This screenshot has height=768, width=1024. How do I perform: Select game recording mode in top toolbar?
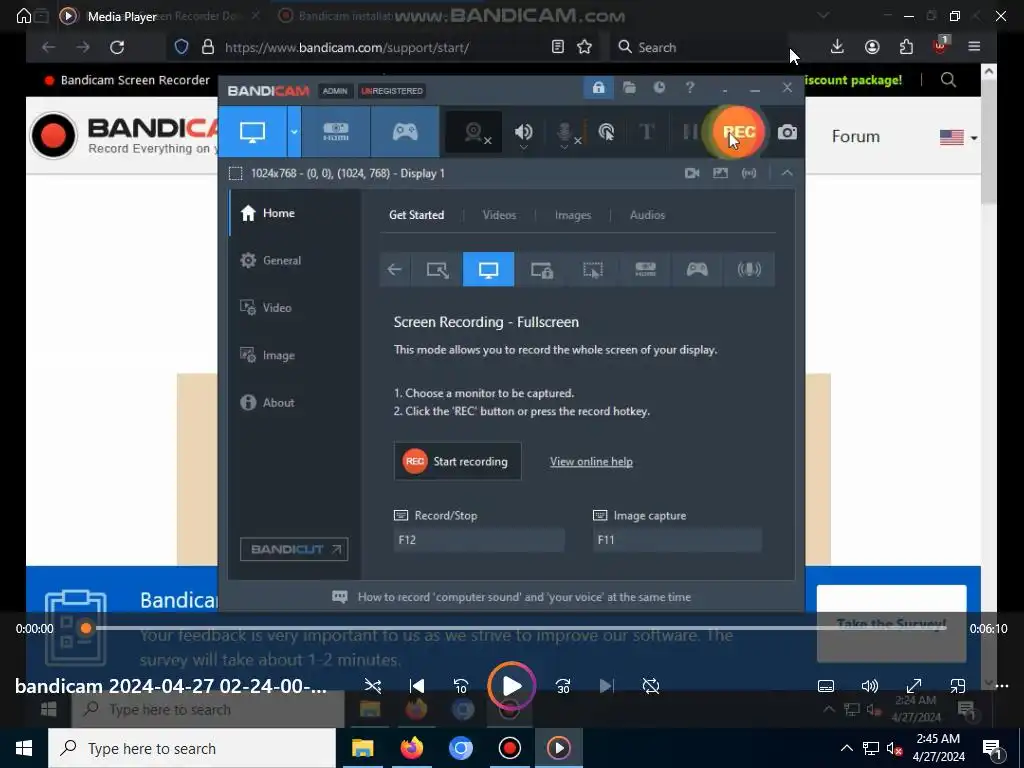(x=405, y=132)
